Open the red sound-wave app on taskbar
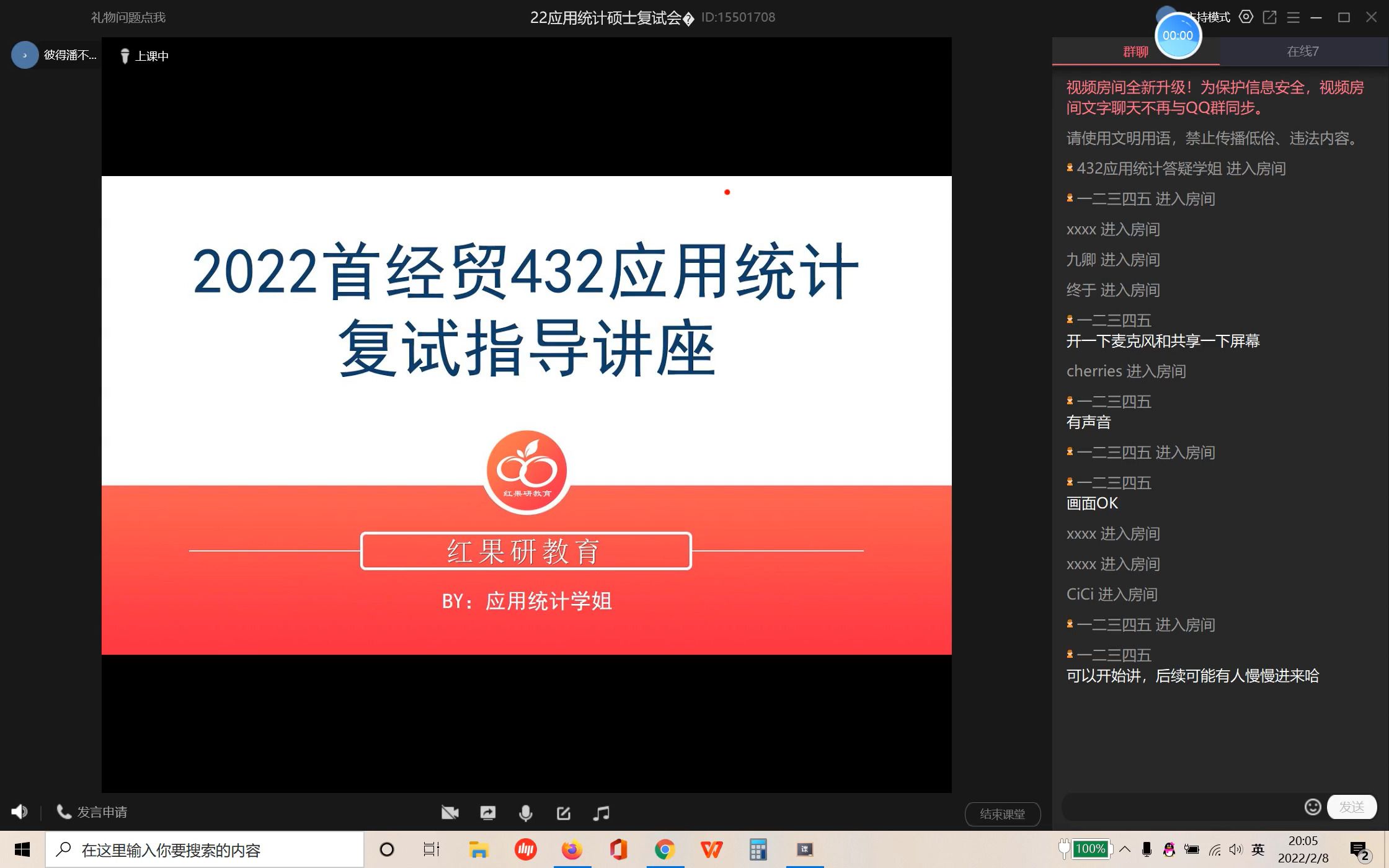This screenshot has width=1389, height=868. pyautogui.click(x=525, y=849)
